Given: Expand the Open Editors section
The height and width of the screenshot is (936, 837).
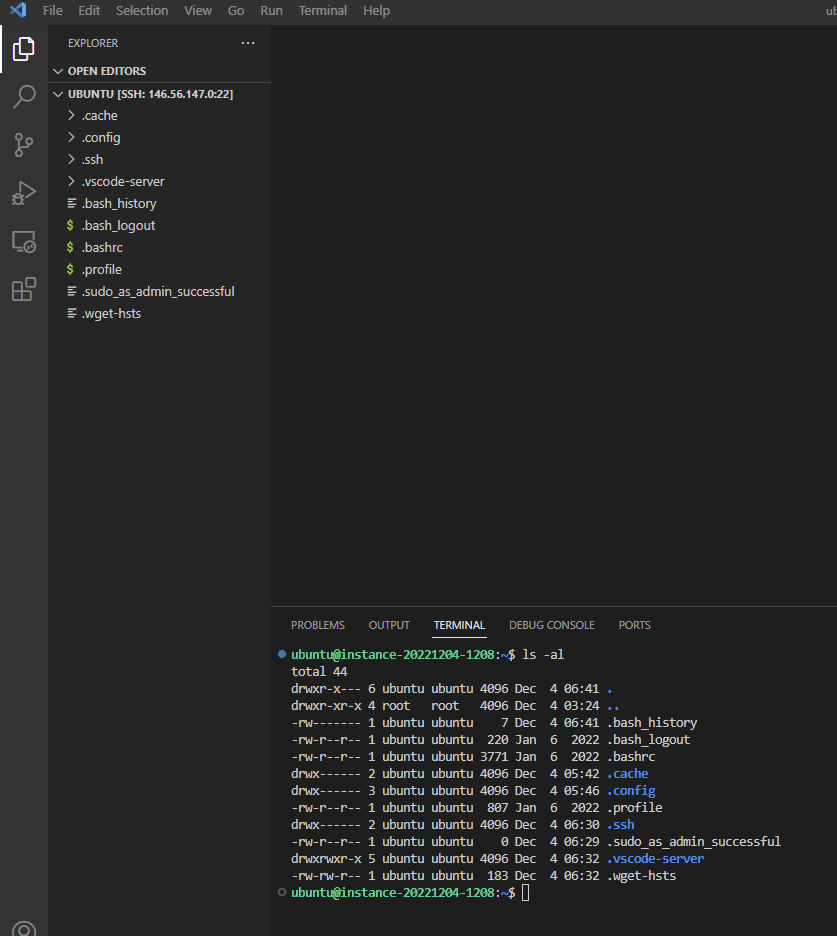Looking at the screenshot, I should coord(106,71).
